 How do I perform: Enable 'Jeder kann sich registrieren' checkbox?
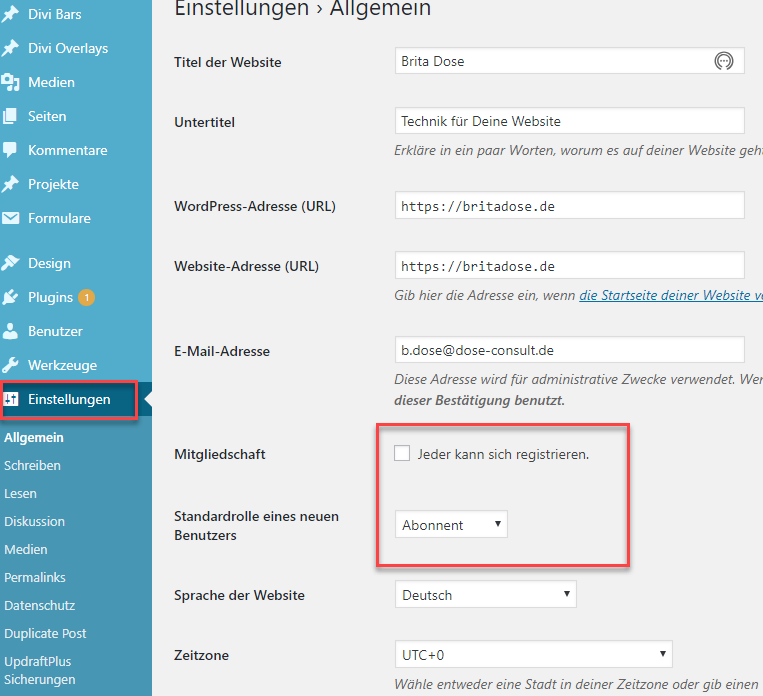pyautogui.click(x=402, y=454)
